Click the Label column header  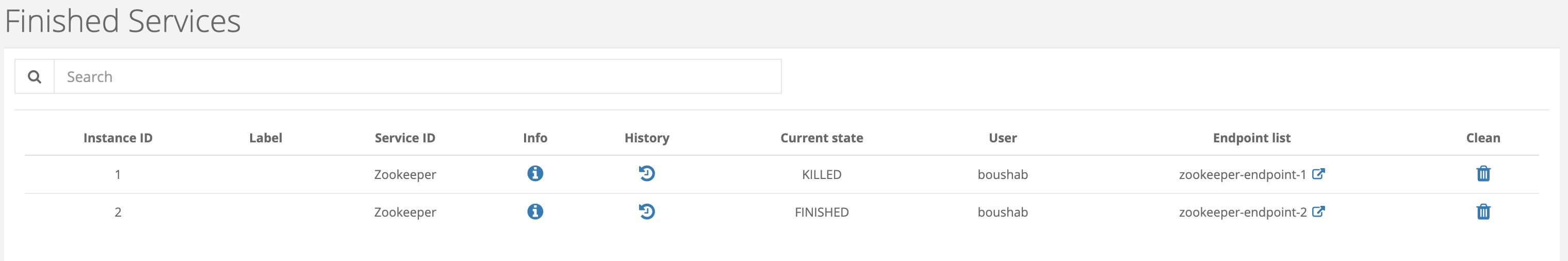(266, 138)
